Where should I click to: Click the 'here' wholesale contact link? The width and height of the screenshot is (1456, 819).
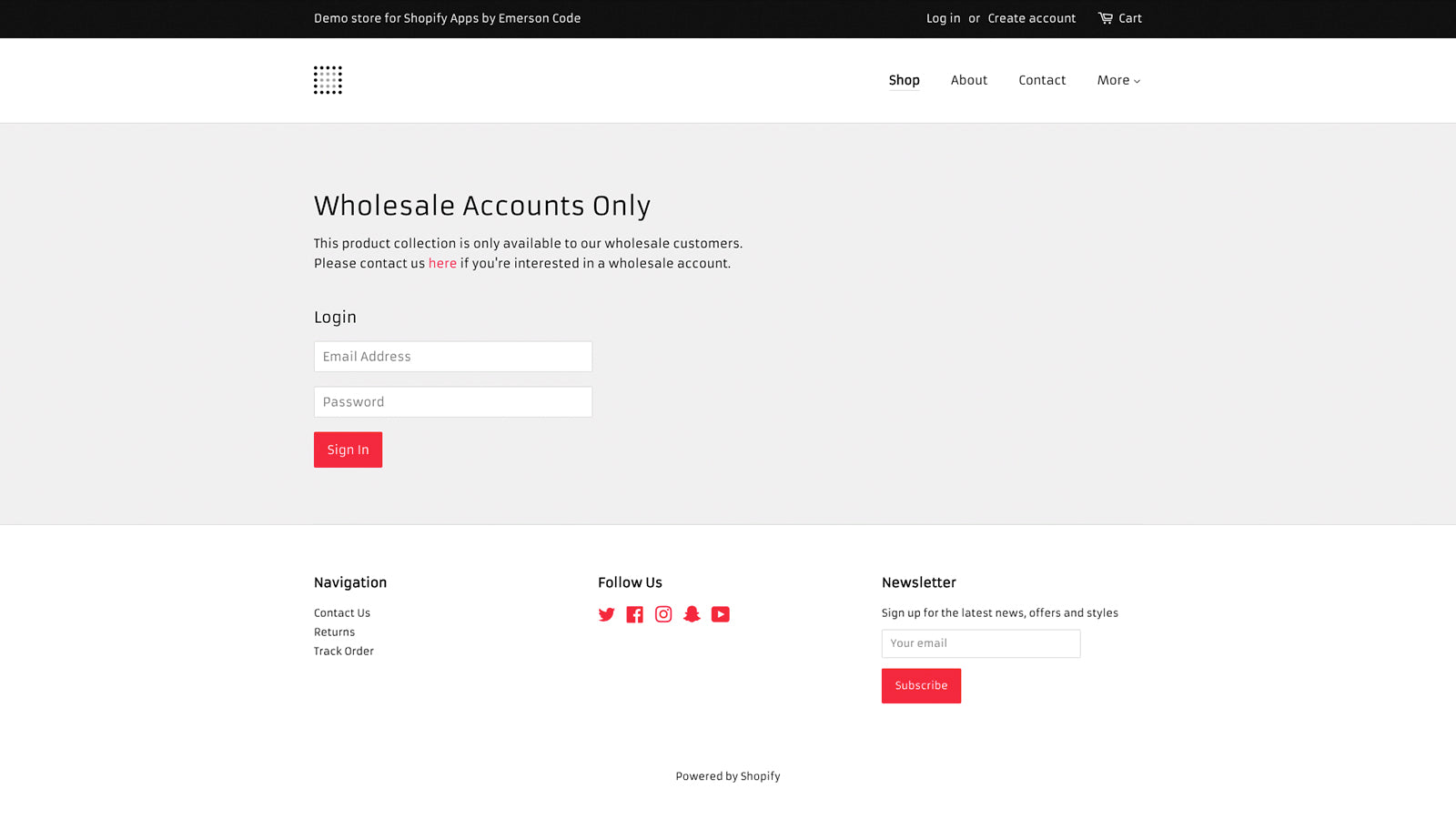pos(442,263)
